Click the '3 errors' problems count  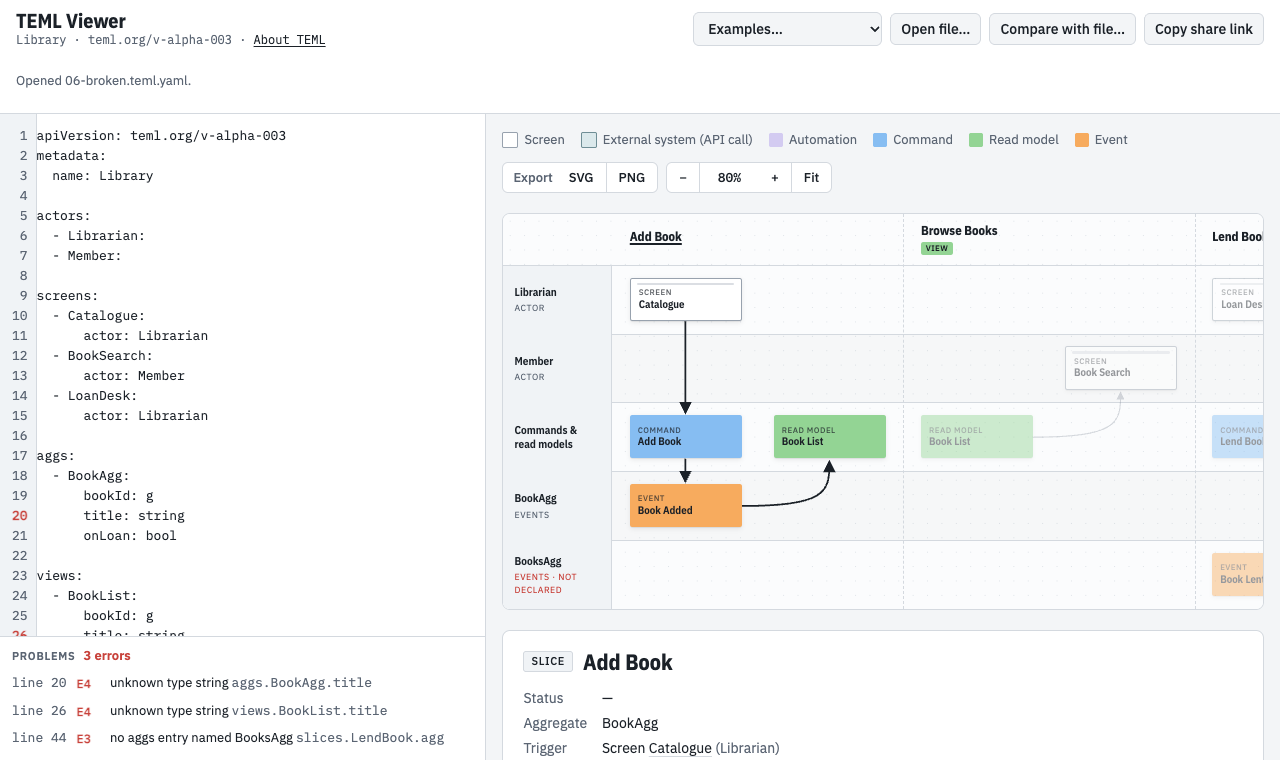click(107, 656)
